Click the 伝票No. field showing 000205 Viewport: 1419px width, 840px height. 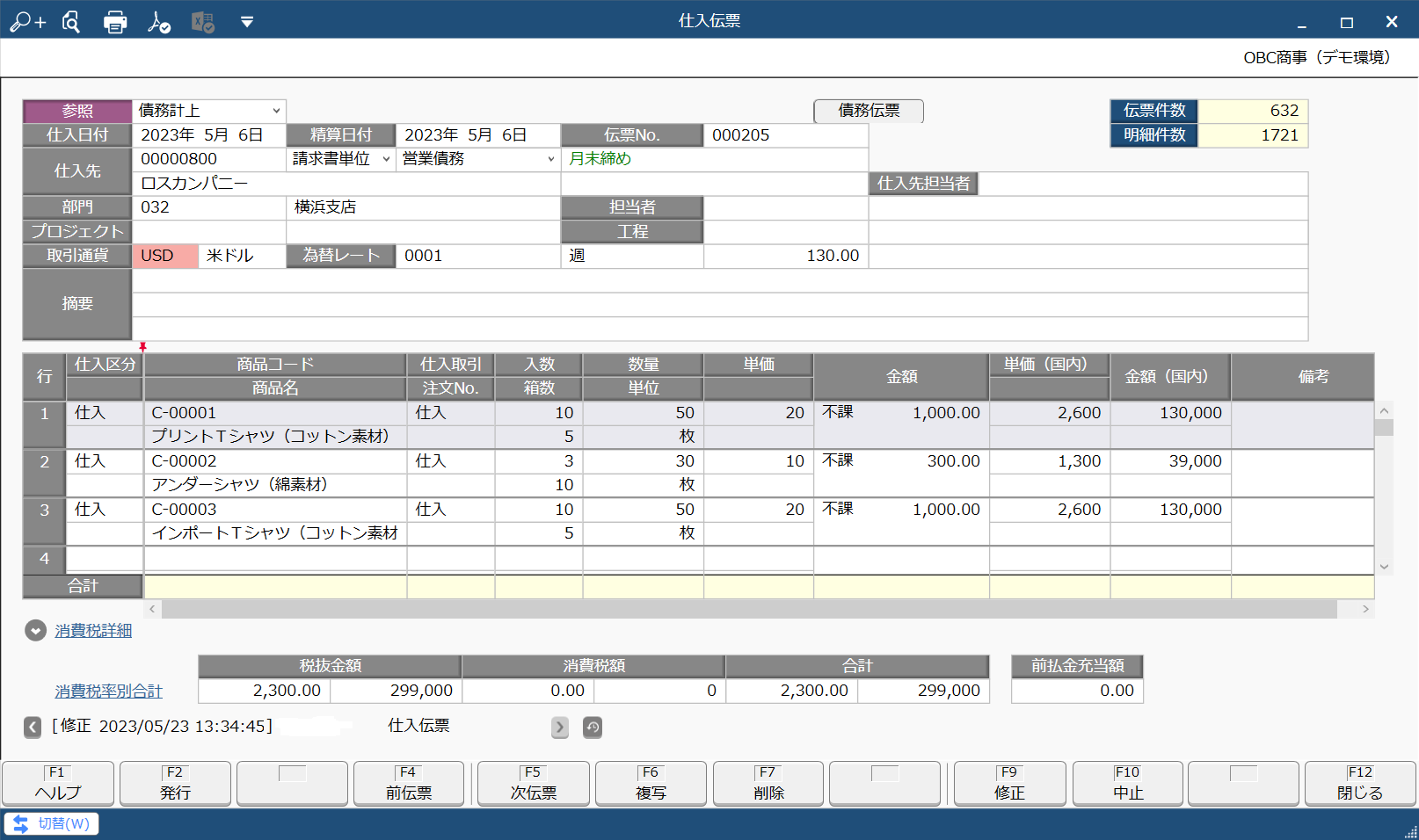point(785,135)
